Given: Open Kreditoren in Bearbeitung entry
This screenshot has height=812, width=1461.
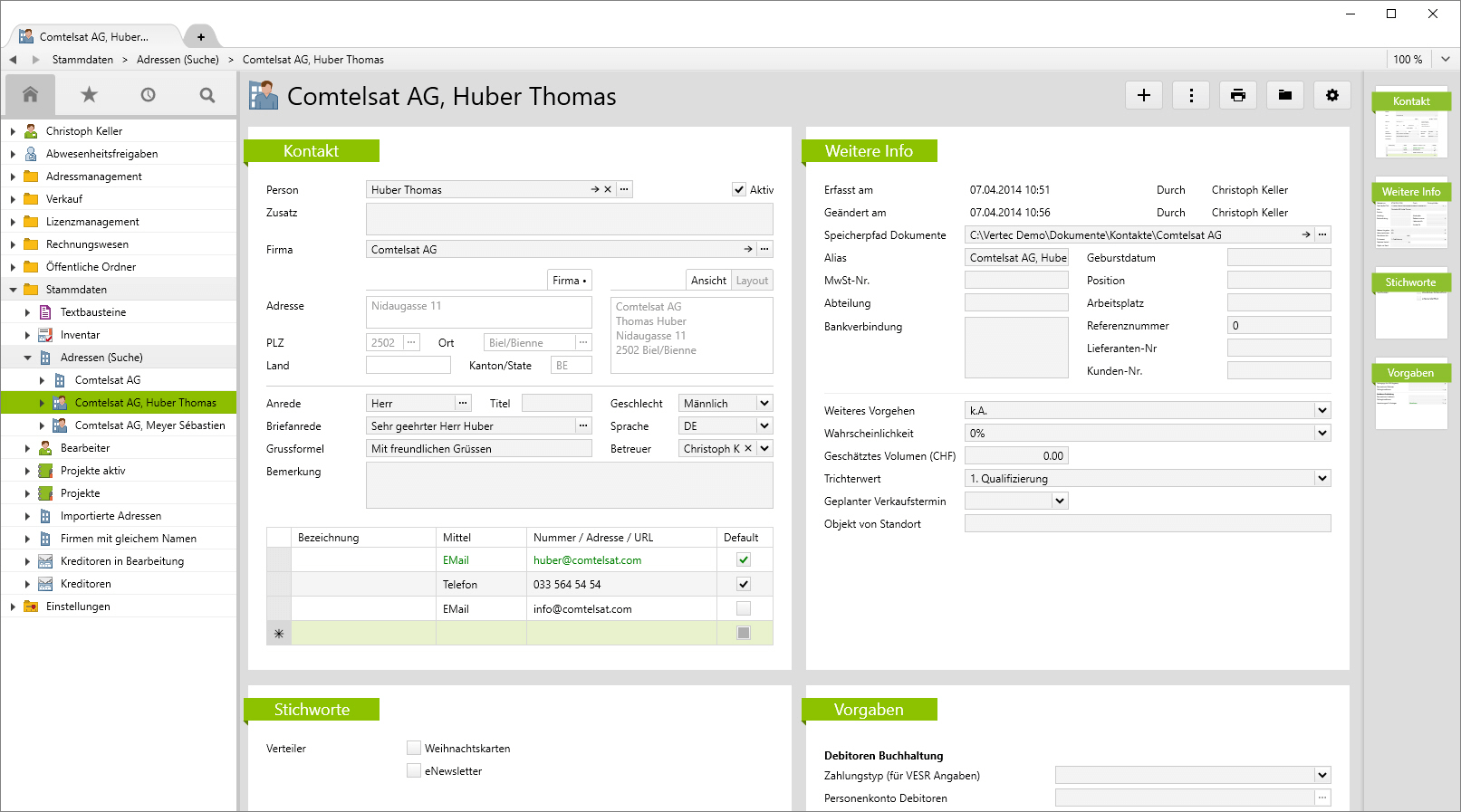Looking at the screenshot, I should 122,561.
